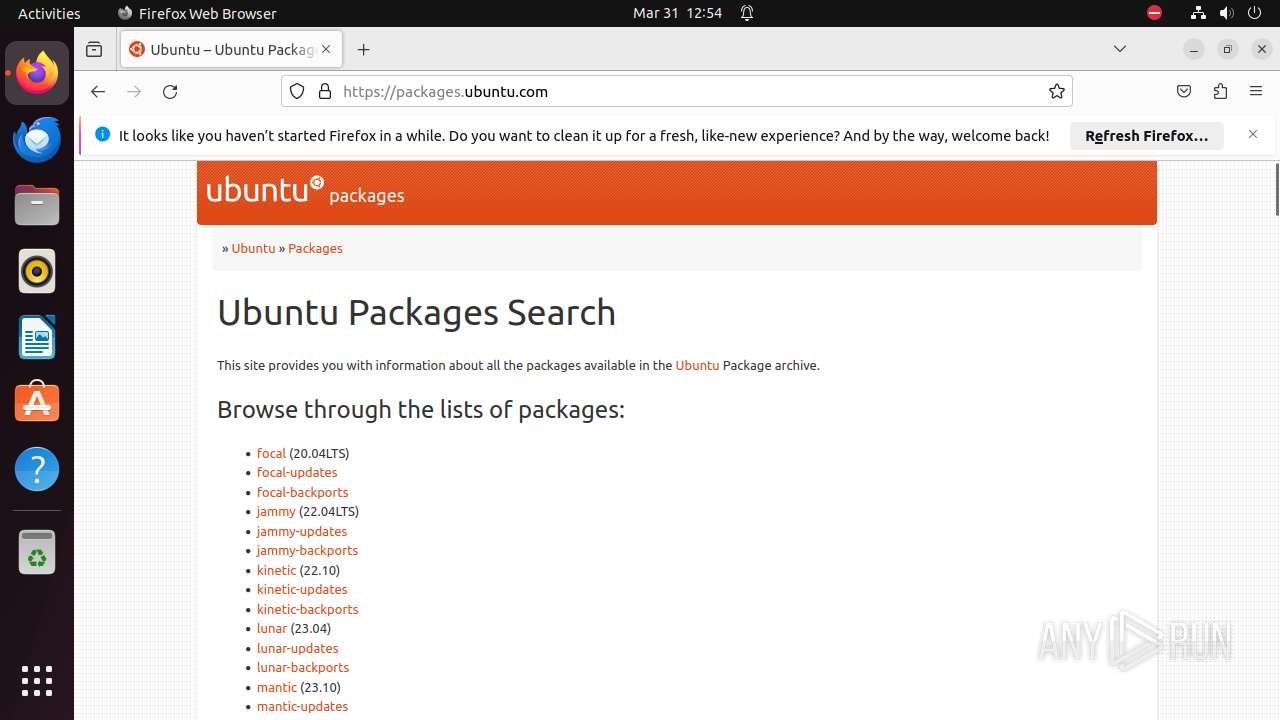The image size is (1280, 720).
Task: Open power menu in system tray
Action: coord(1254,13)
